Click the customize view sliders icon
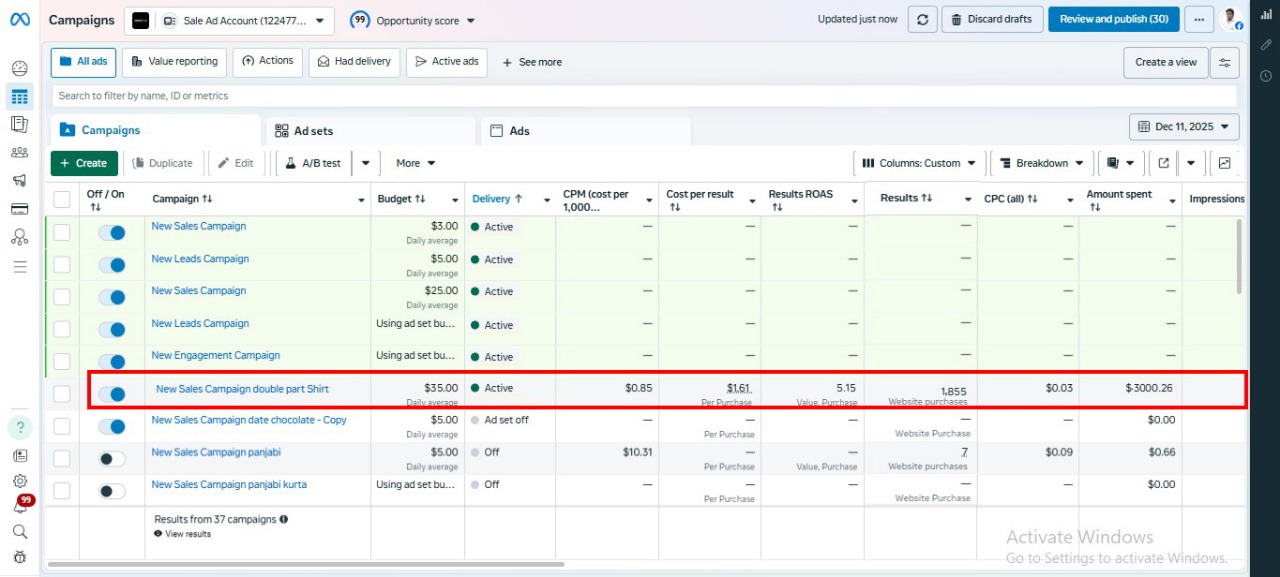This screenshot has width=1280, height=577. (x=1224, y=62)
